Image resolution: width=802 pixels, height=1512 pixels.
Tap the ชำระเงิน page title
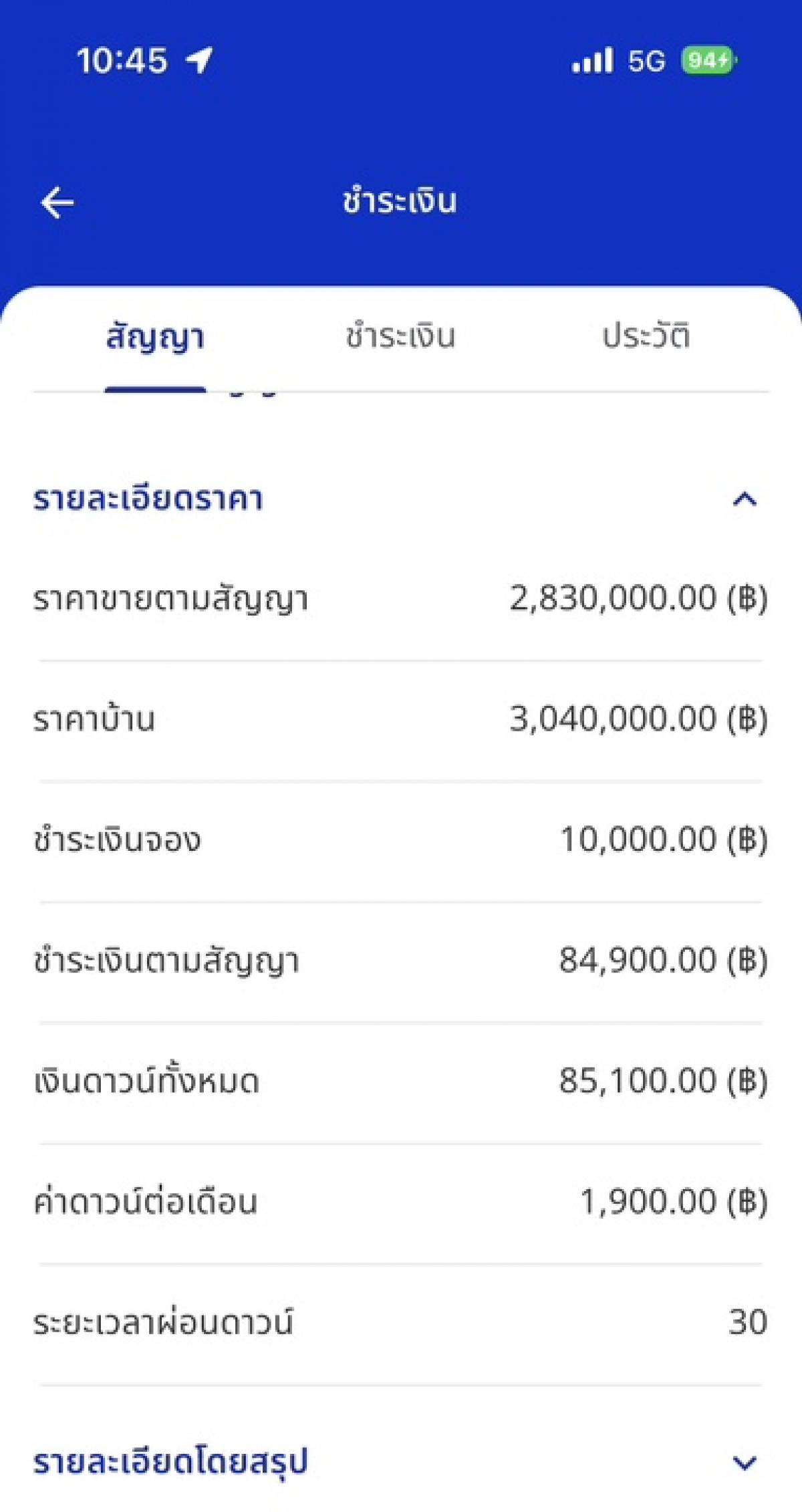[400, 201]
